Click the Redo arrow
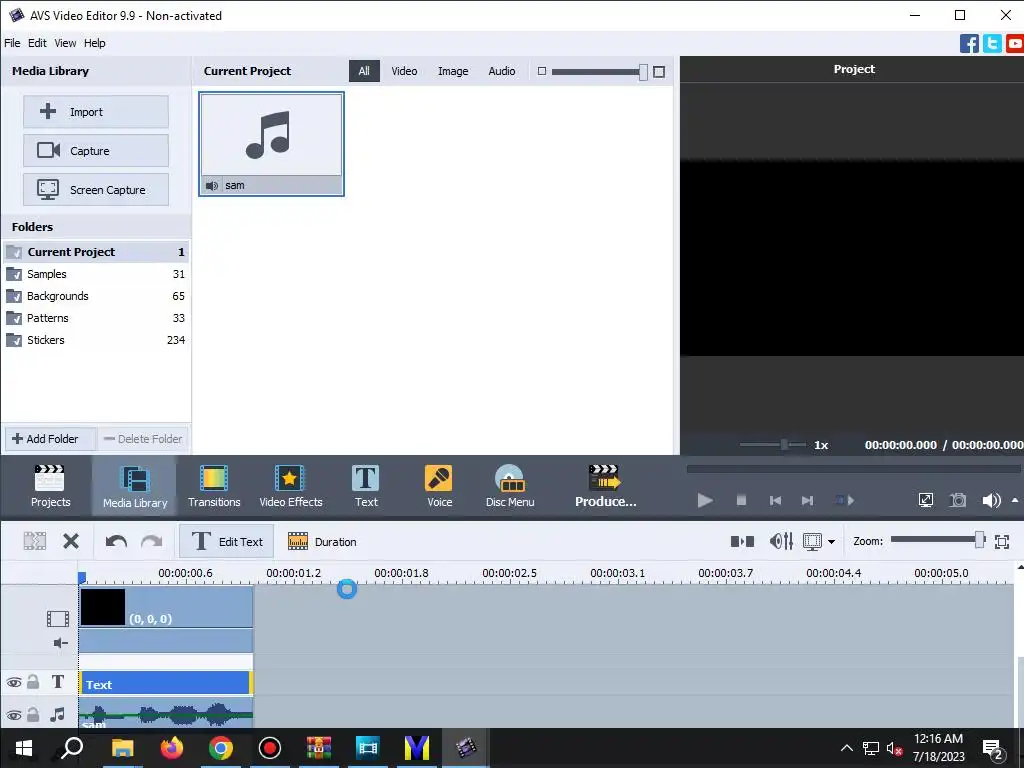This screenshot has height=768, width=1024. click(x=152, y=541)
